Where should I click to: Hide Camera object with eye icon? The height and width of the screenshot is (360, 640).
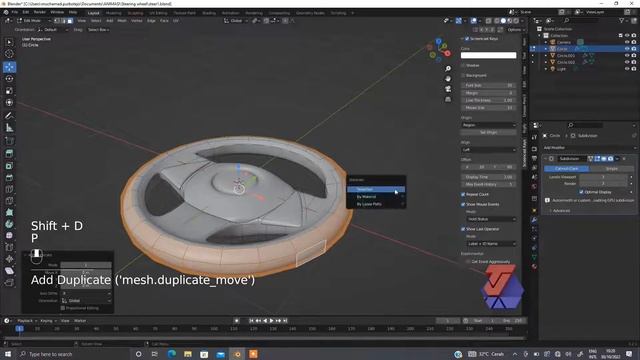pos(627,42)
